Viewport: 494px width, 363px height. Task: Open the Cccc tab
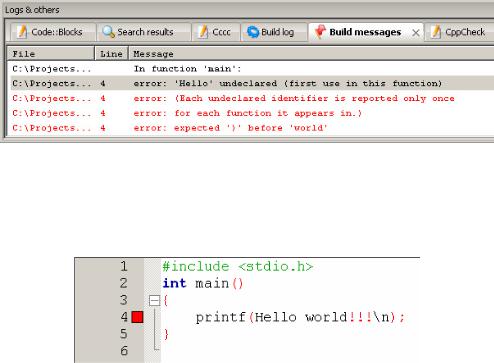(216, 32)
